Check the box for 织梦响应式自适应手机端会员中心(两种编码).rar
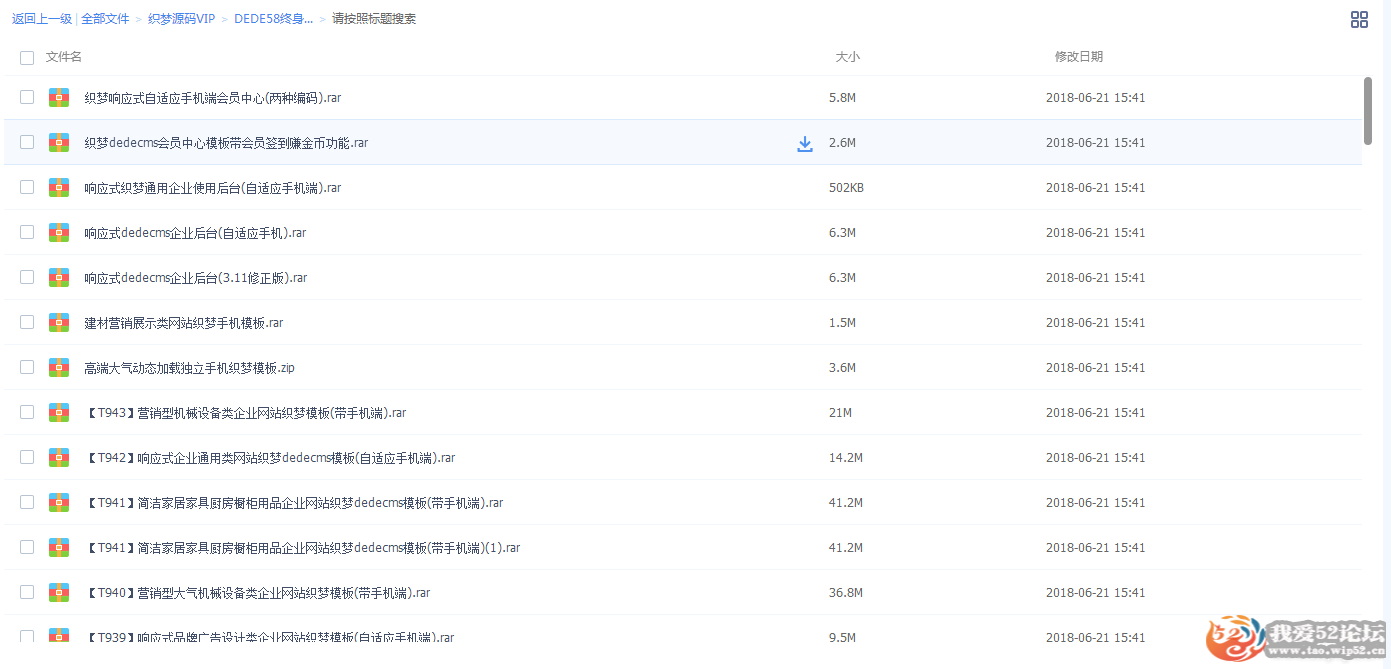The height and width of the screenshot is (669, 1391). (x=27, y=97)
